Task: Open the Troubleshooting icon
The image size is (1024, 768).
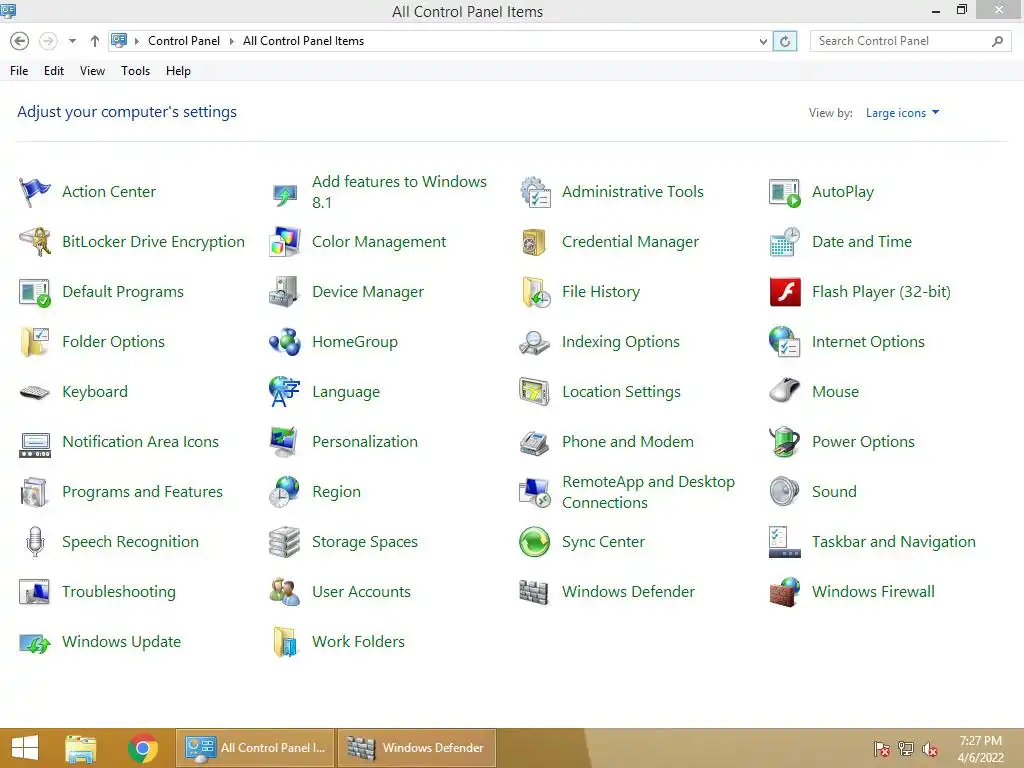Action: pos(35,592)
